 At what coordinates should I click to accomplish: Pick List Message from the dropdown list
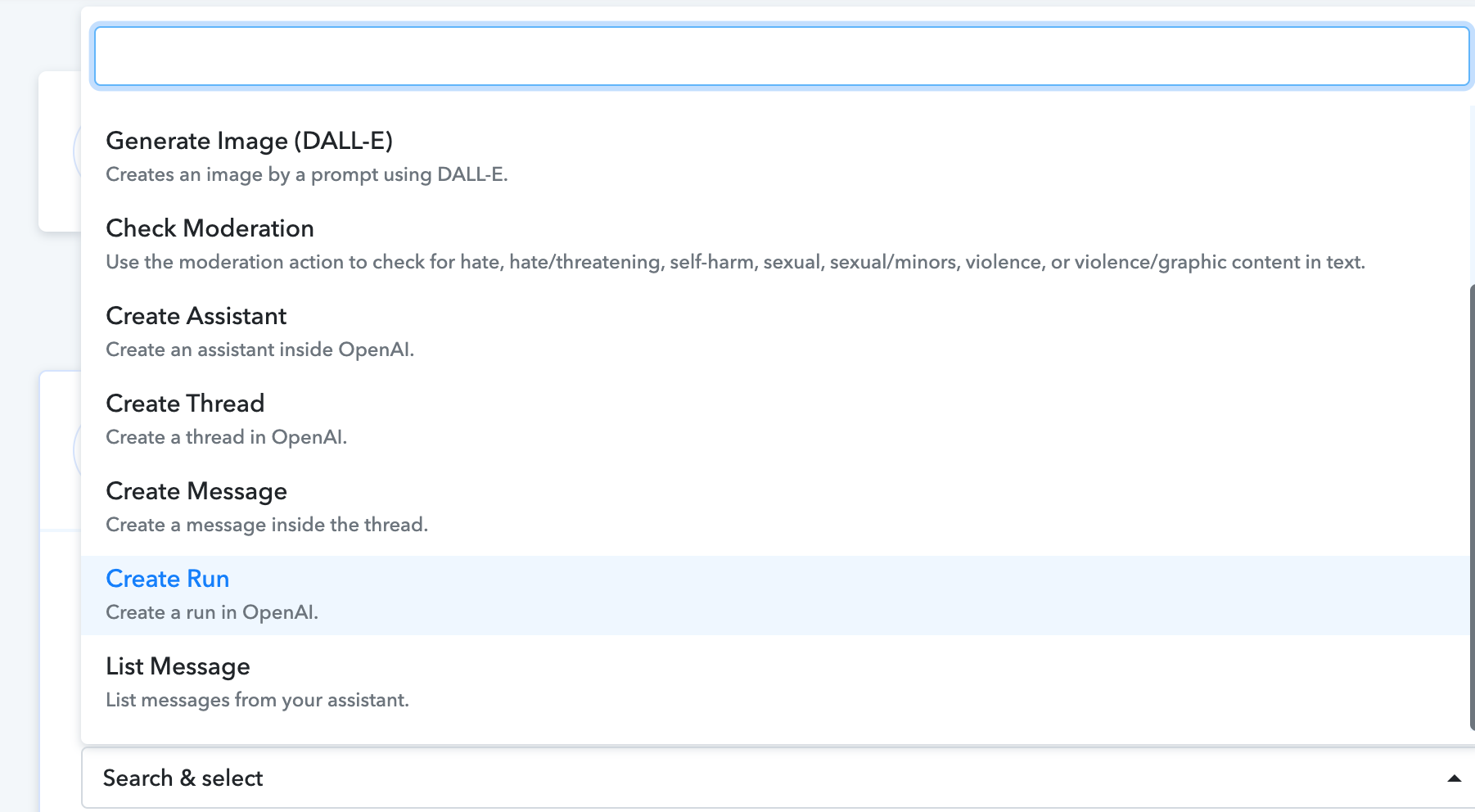(775, 682)
